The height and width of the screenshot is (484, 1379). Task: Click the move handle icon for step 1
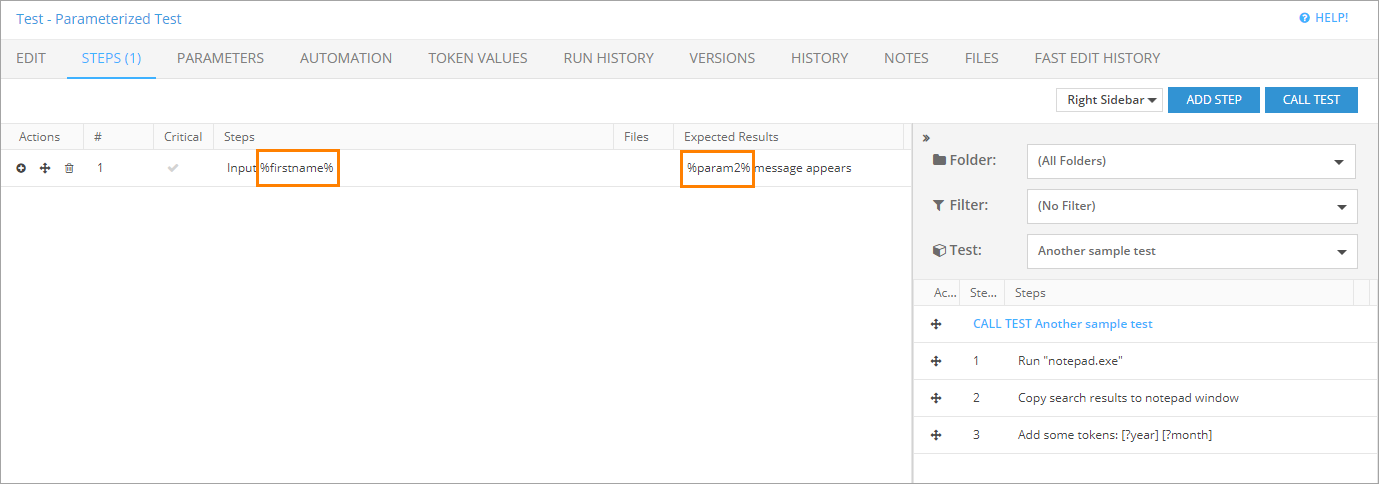[45, 168]
